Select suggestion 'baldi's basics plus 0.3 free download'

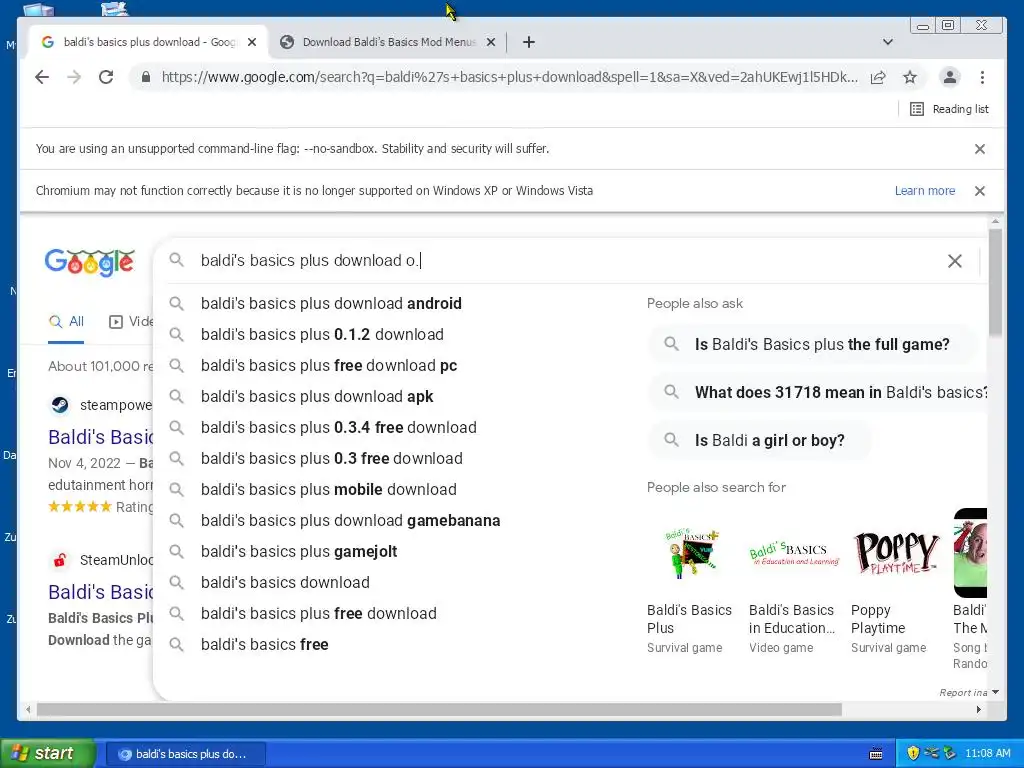point(331,458)
